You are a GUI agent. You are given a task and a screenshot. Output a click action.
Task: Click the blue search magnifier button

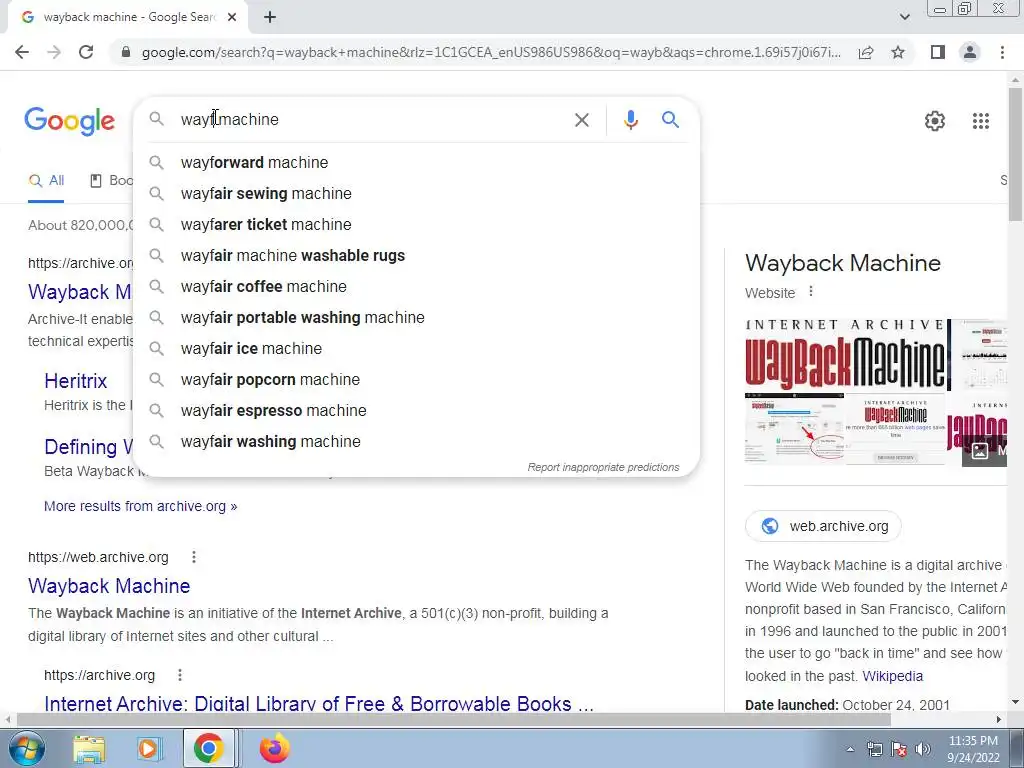pyautogui.click(x=670, y=120)
